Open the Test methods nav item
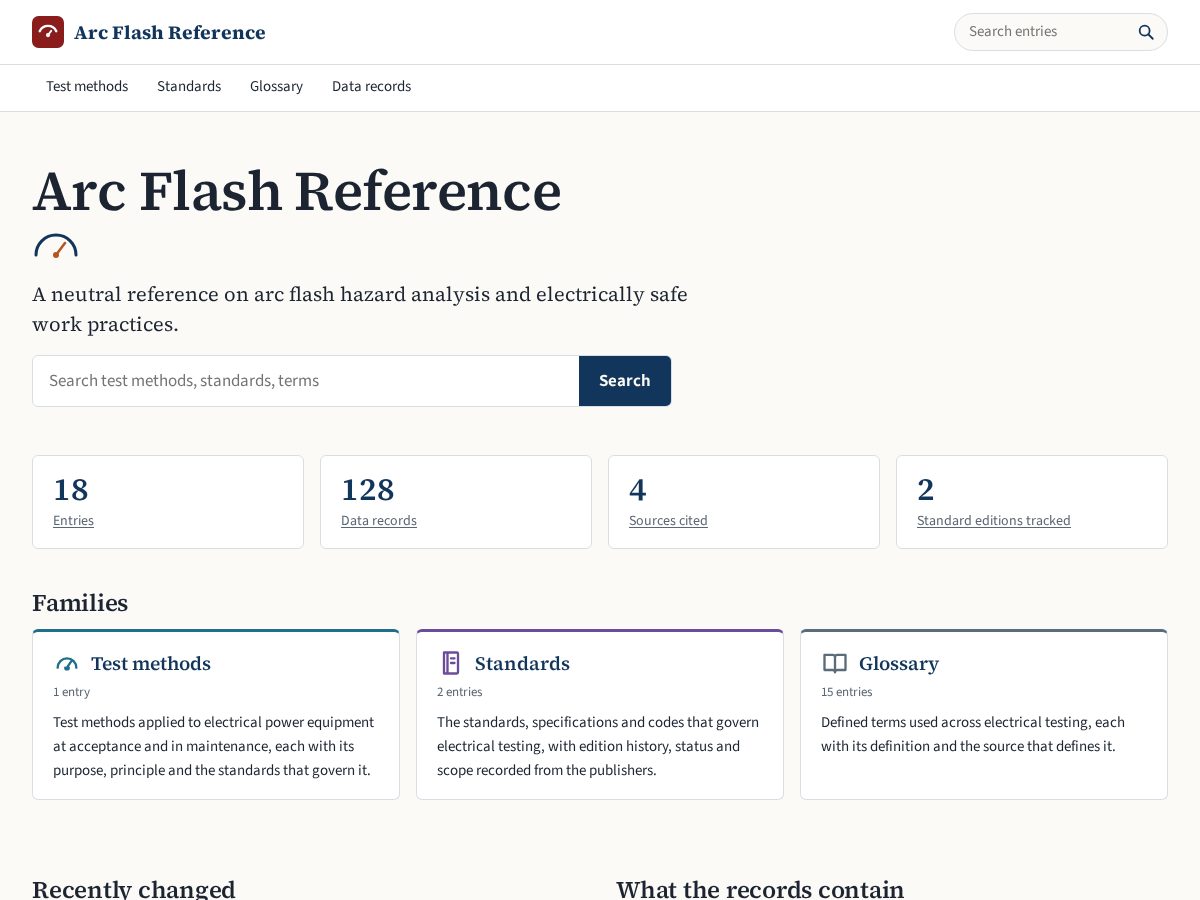The width and height of the screenshot is (1200, 900). point(87,87)
